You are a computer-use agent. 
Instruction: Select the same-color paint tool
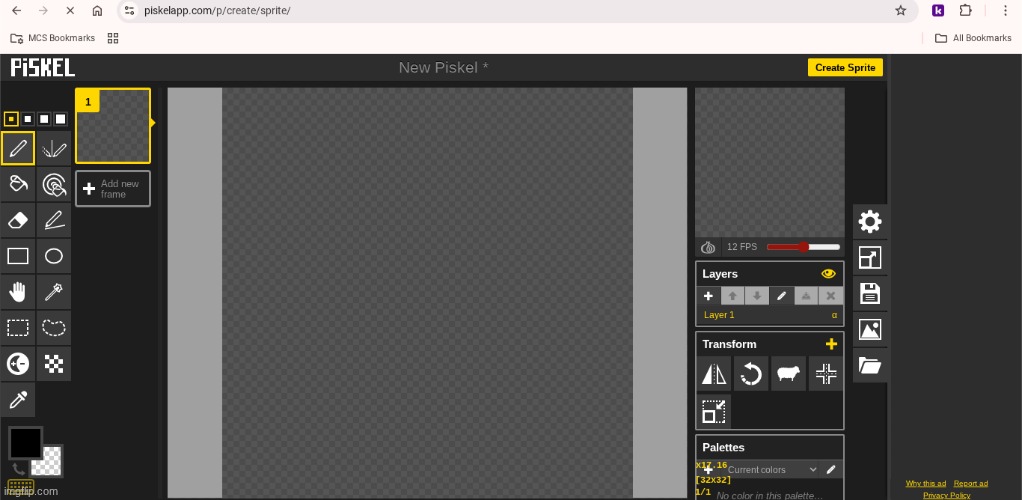pos(54,184)
